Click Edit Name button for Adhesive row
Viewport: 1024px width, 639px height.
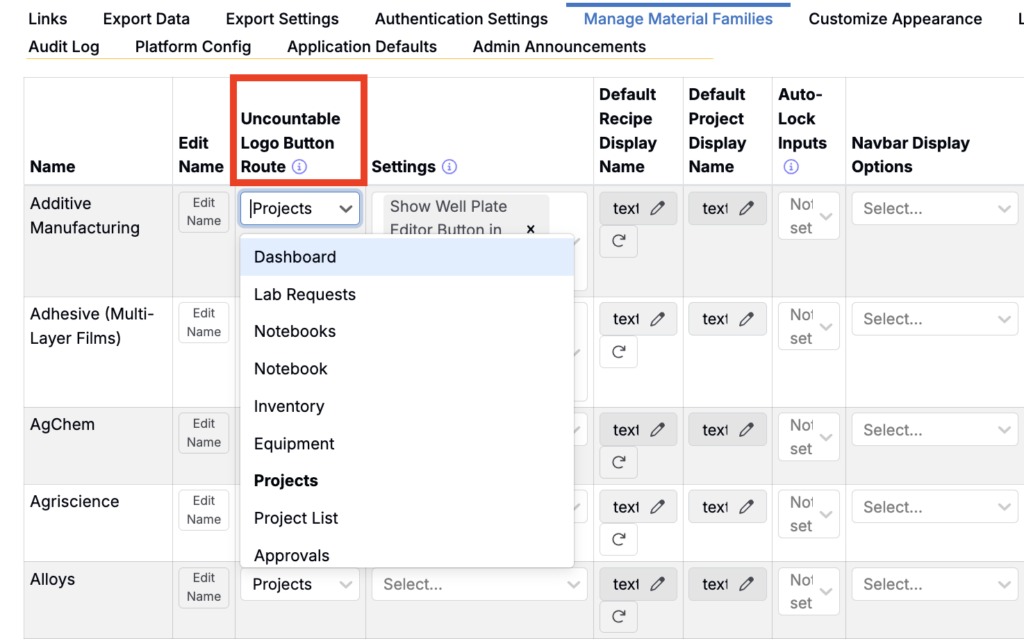(x=204, y=322)
